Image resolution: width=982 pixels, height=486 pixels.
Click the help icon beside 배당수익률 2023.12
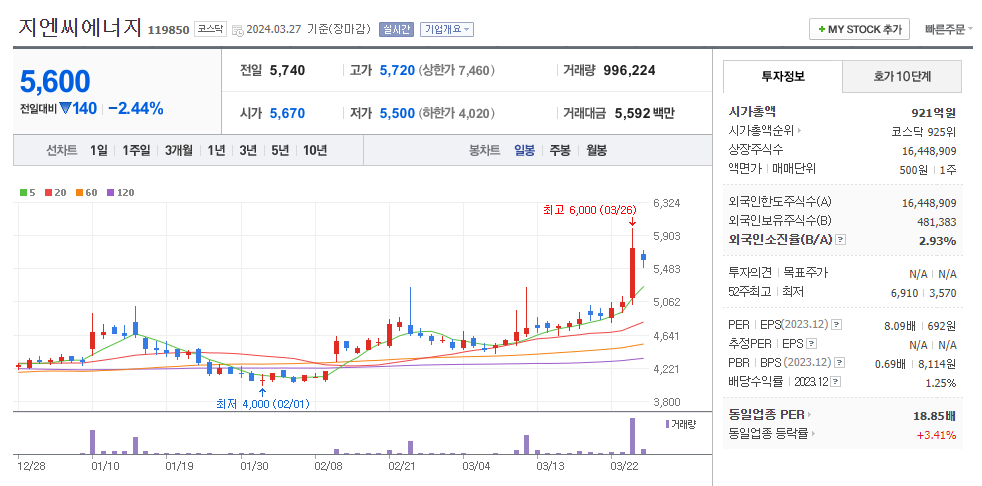click(x=835, y=381)
